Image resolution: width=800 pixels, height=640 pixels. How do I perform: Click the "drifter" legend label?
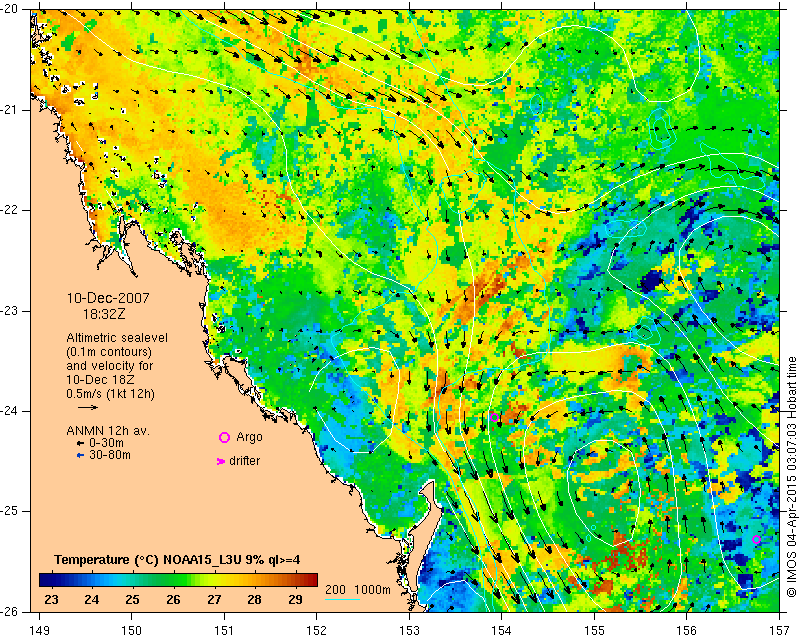[x=244, y=461]
